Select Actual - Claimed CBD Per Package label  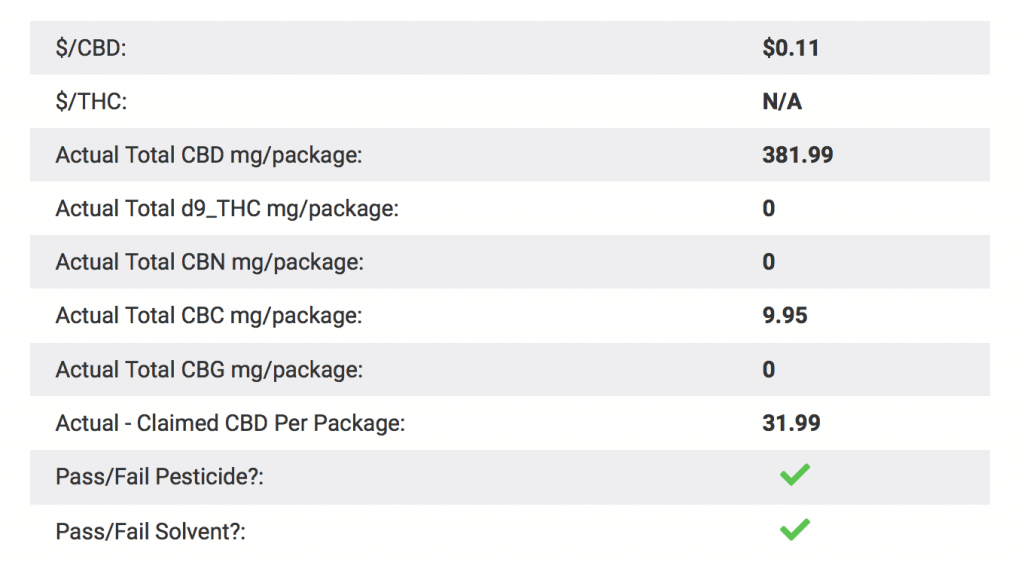click(231, 423)
